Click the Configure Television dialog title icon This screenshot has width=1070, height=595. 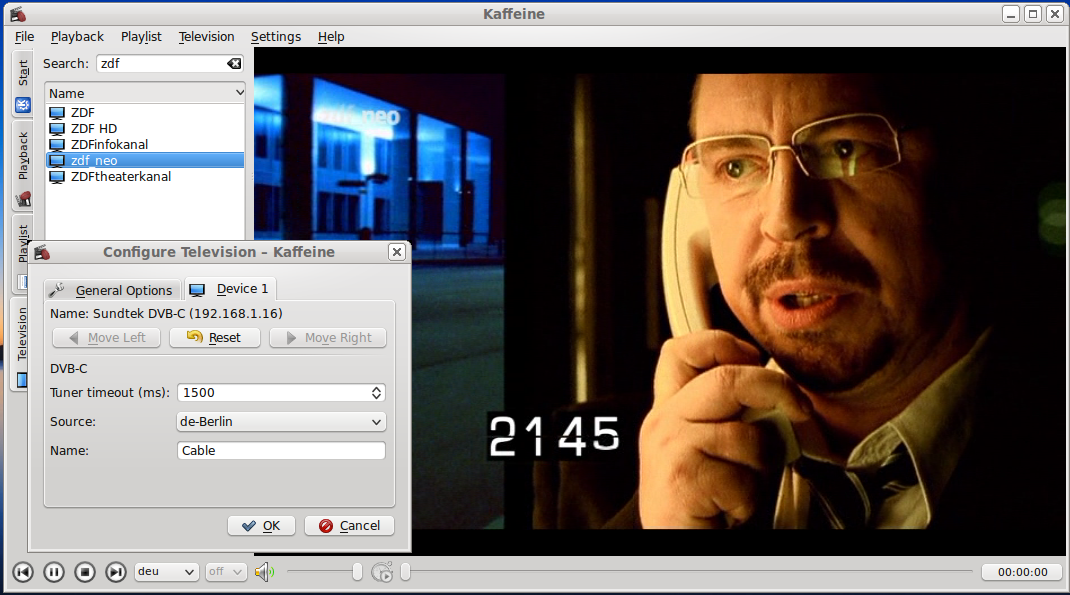point(42,252)
